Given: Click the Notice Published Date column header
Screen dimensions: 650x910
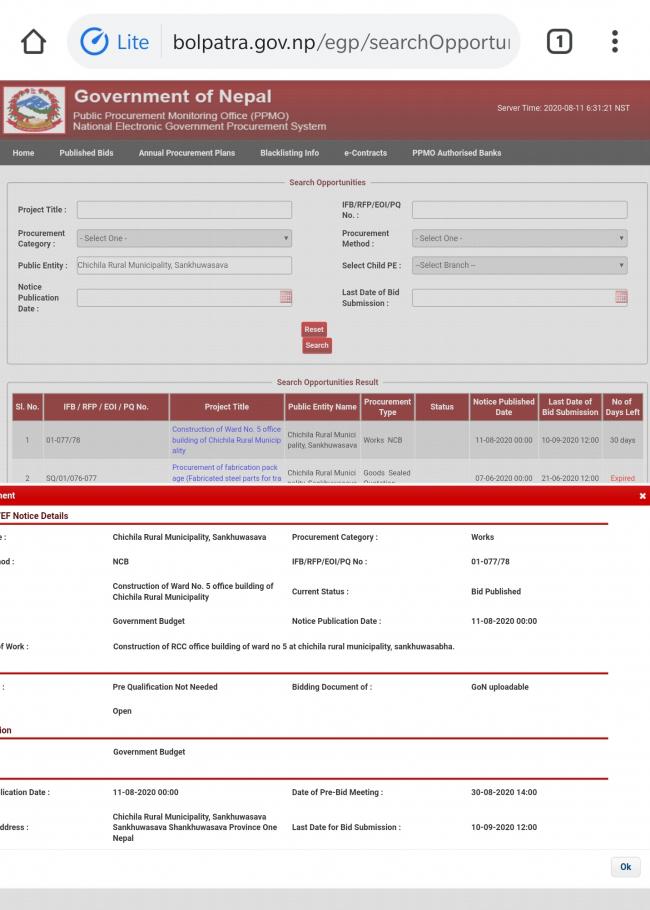Looking at the screenshot, I should (504, 407).
